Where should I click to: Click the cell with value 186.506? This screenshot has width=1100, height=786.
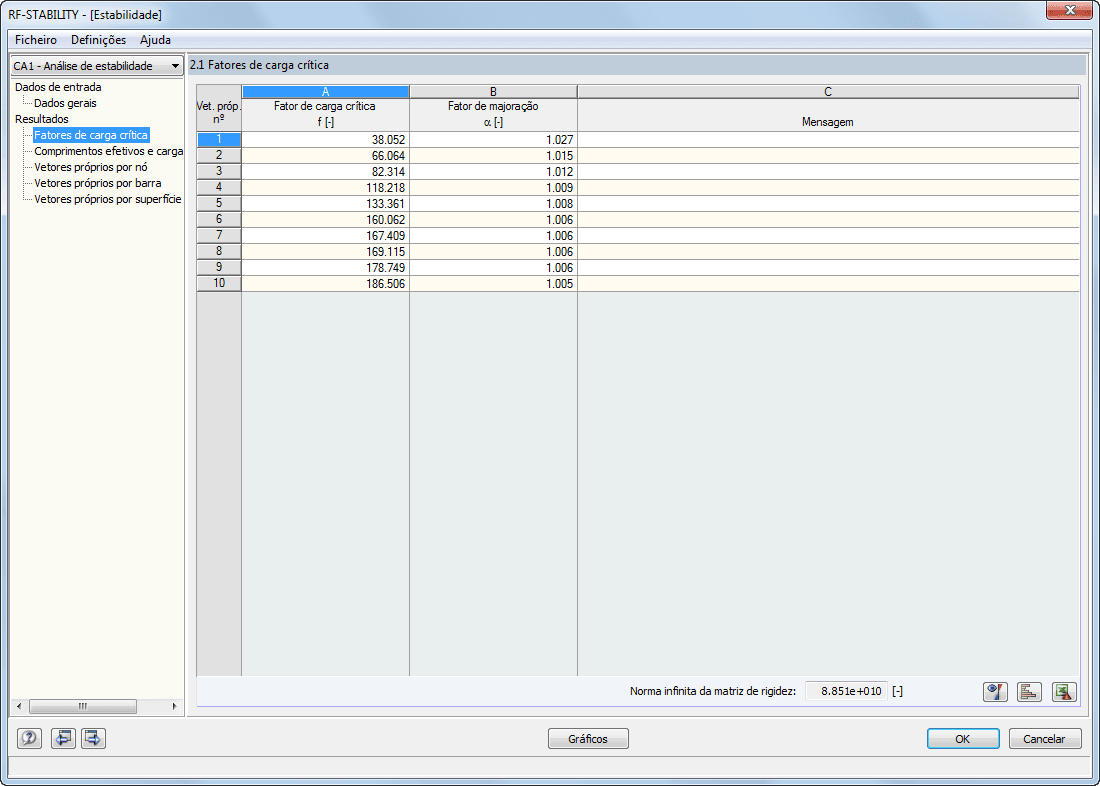[326, 284]
